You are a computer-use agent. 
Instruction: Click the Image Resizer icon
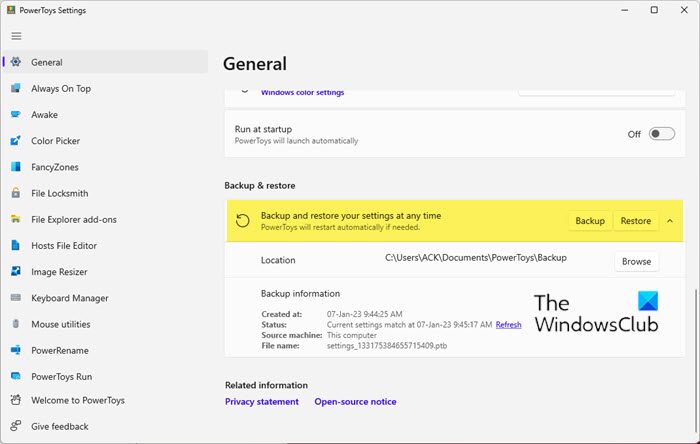(x=16, y=272)
